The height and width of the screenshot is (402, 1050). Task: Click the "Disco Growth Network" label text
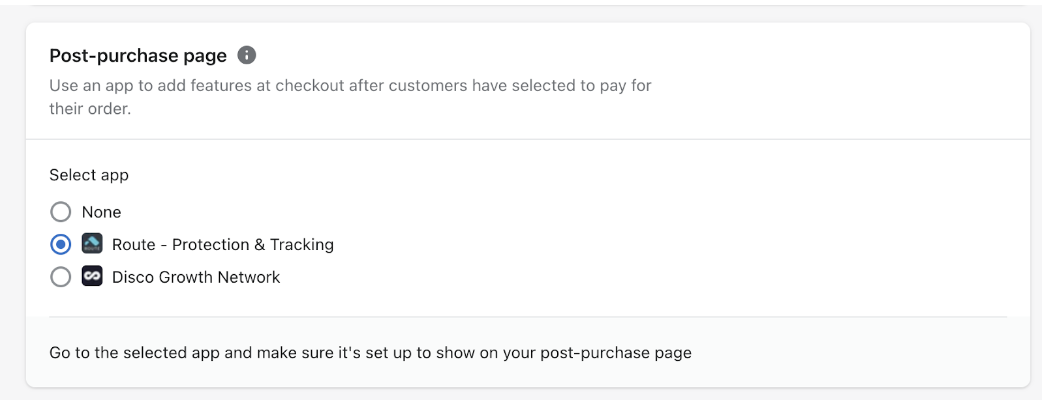point(196,277)
